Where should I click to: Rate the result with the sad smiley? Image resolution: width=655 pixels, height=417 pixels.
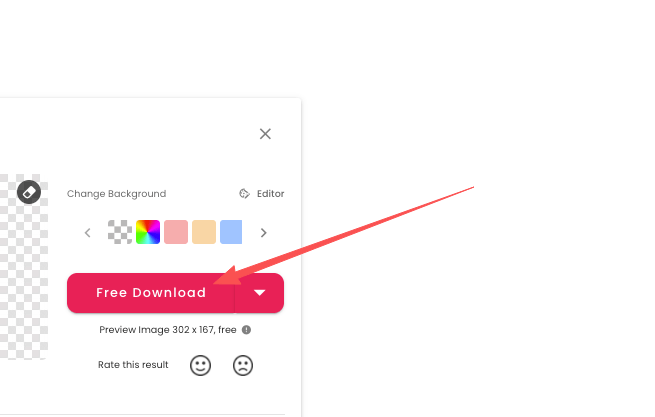pos(243,365)
